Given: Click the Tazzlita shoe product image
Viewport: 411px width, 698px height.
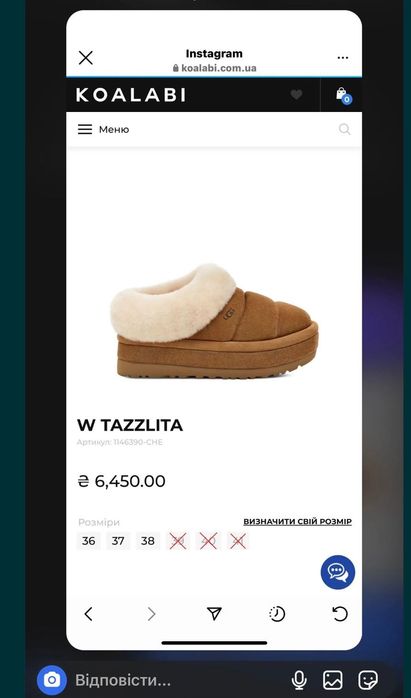Looking at the screenshot, I should click(214, 321).
